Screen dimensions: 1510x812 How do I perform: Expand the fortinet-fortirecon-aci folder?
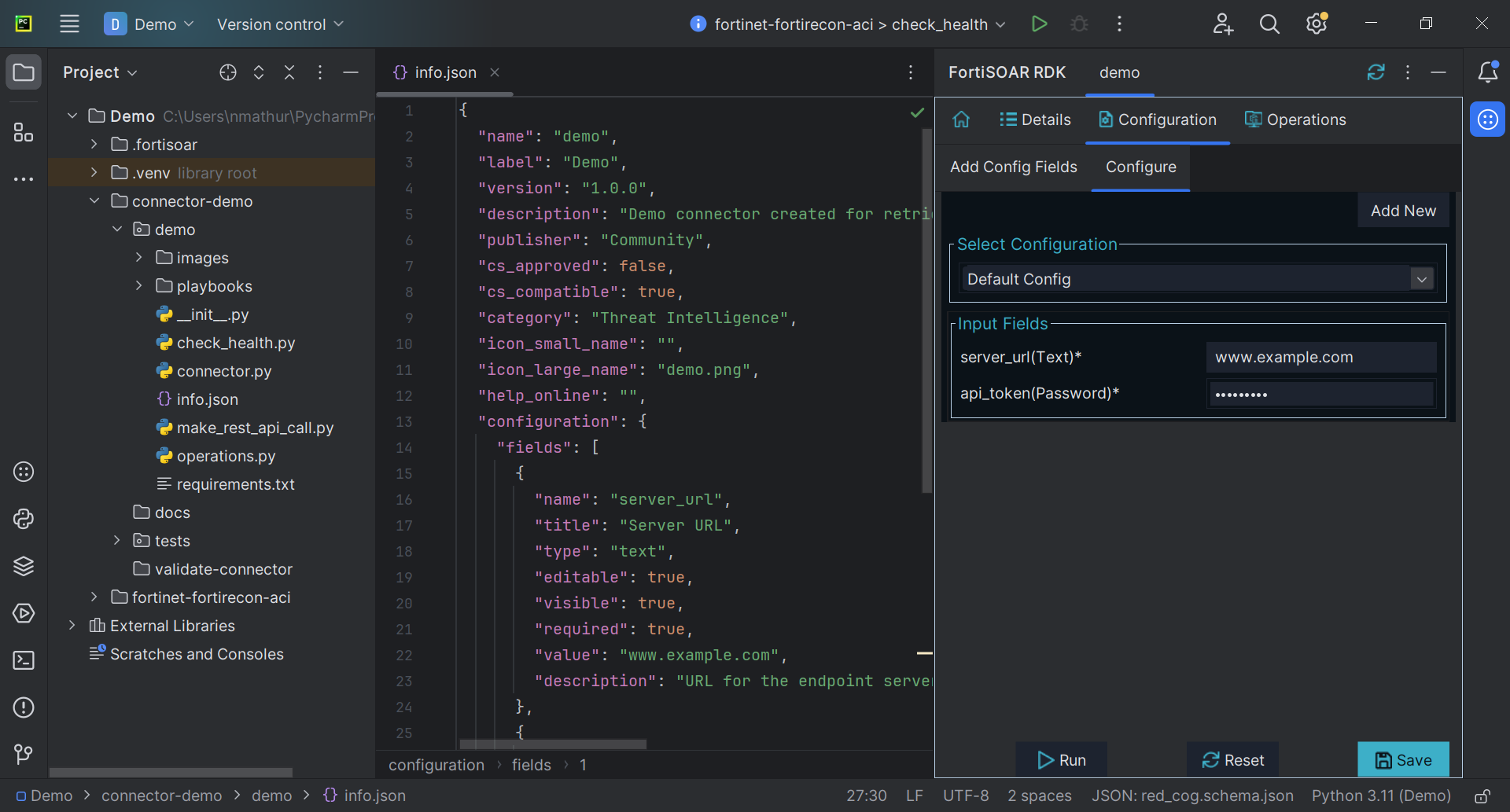point(94,597)
